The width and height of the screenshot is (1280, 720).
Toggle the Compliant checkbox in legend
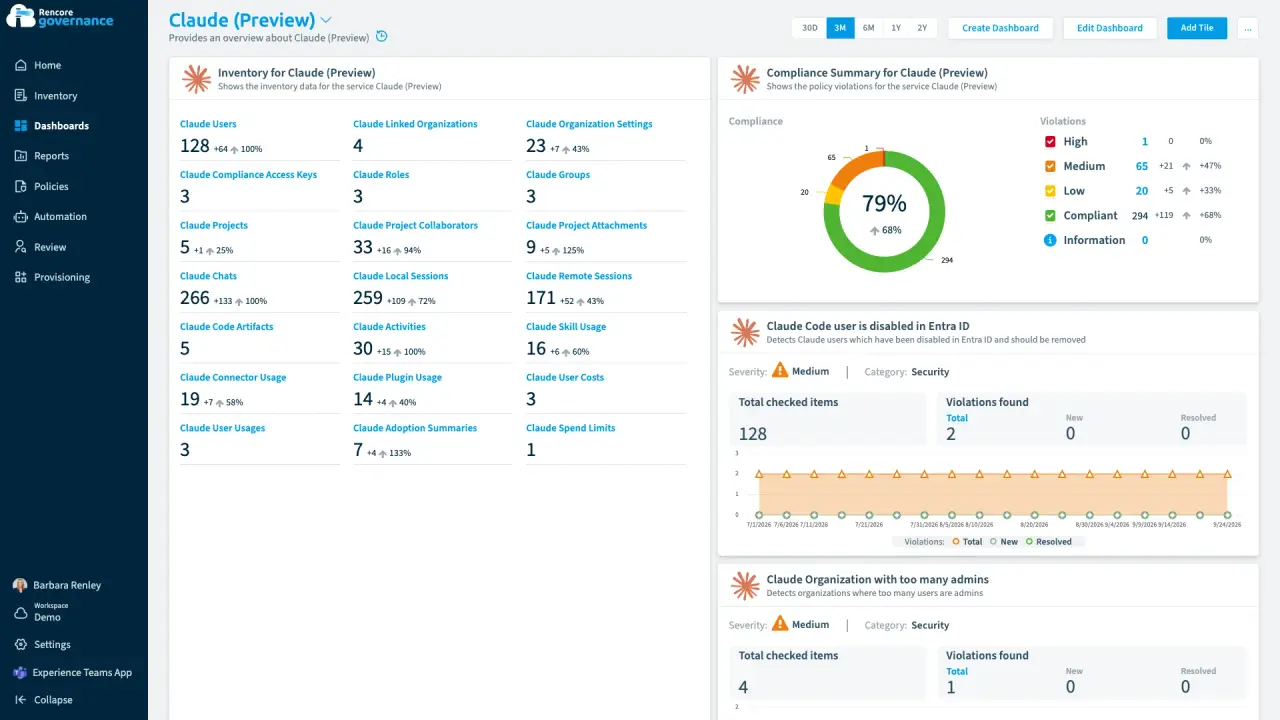pos(1050,215)
